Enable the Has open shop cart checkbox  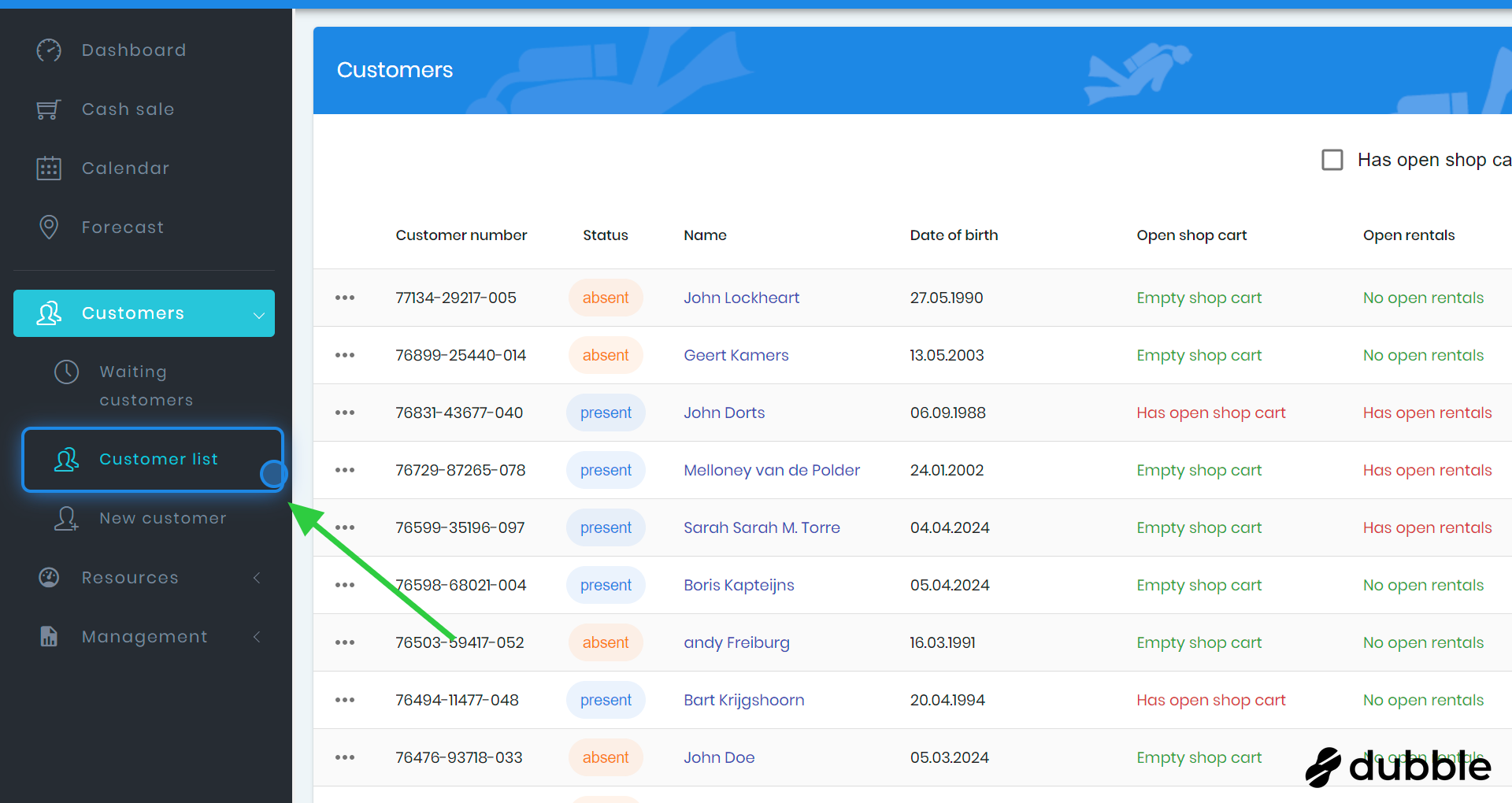1332,160
